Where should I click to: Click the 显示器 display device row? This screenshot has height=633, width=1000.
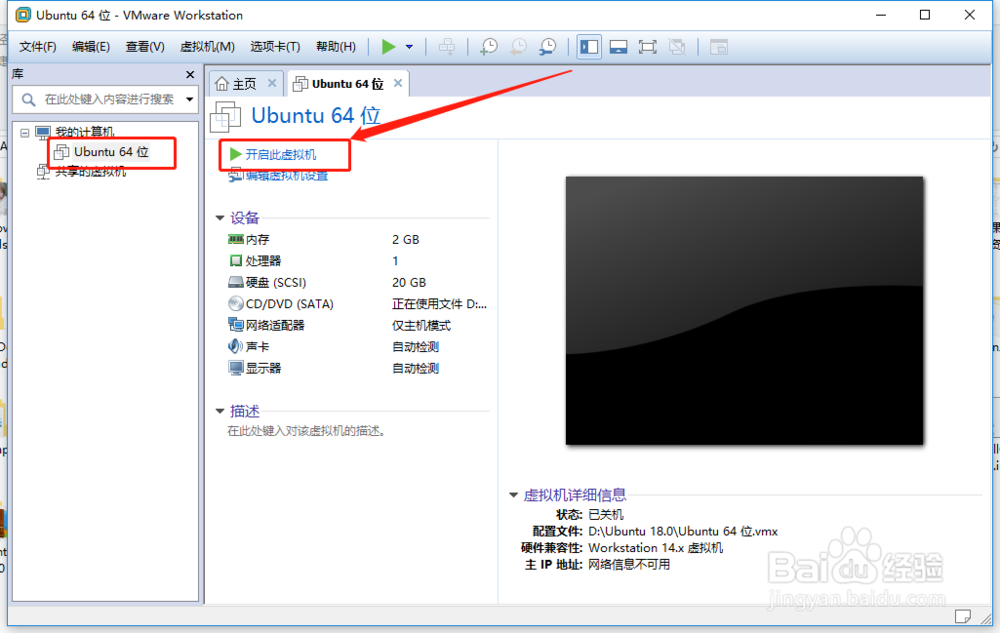coord(358,368)
